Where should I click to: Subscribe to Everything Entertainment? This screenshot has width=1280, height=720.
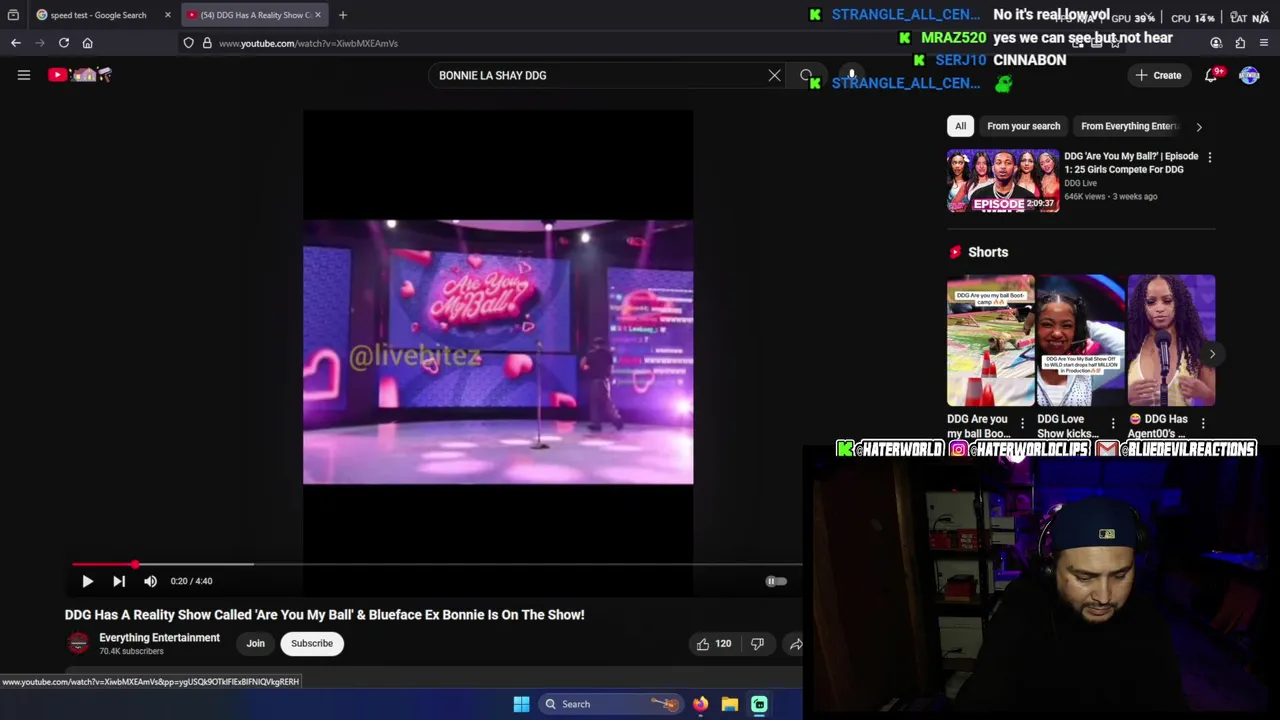pyautogui.click(x=312, y=643)
